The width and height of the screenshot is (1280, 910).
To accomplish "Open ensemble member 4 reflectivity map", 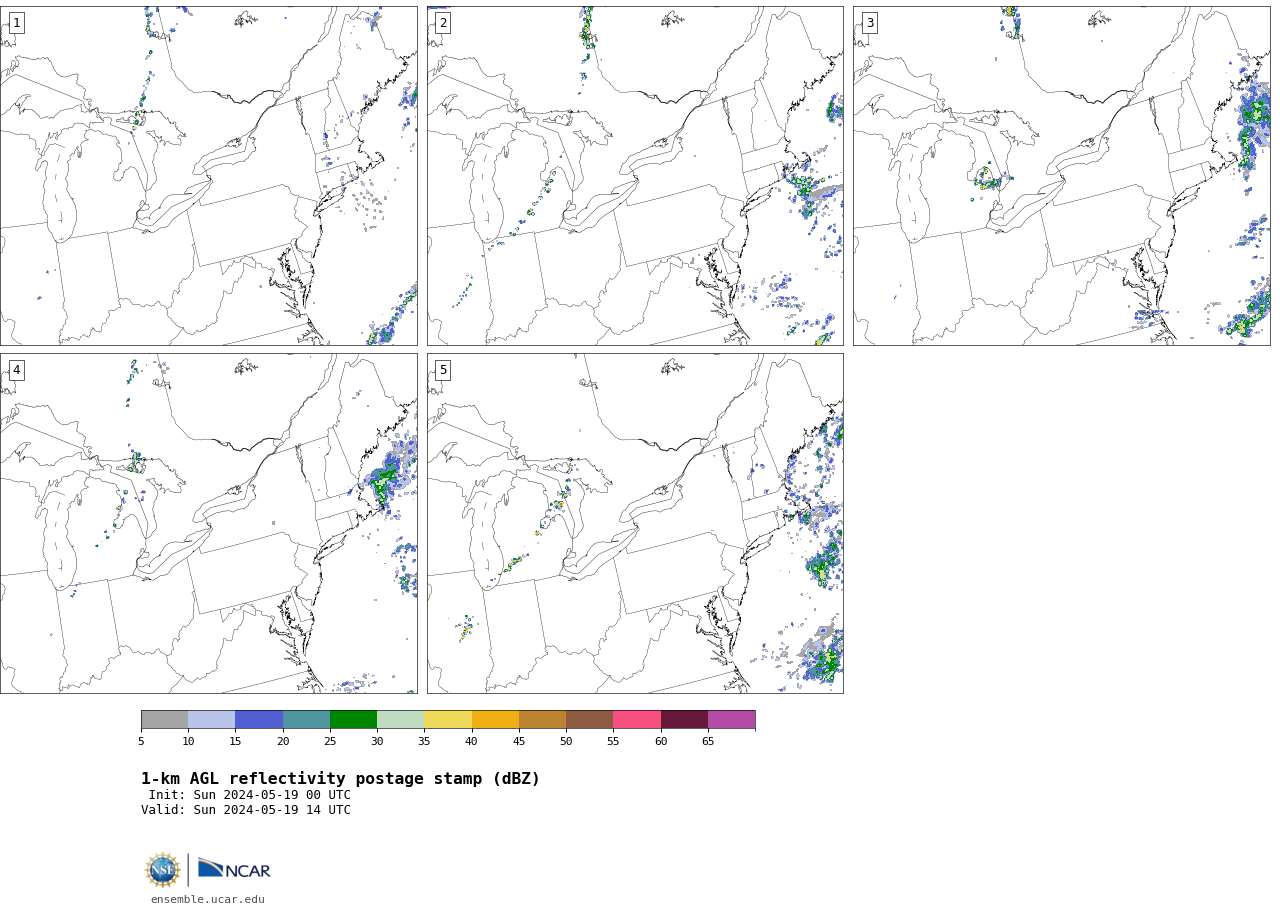I will point(209,523).
